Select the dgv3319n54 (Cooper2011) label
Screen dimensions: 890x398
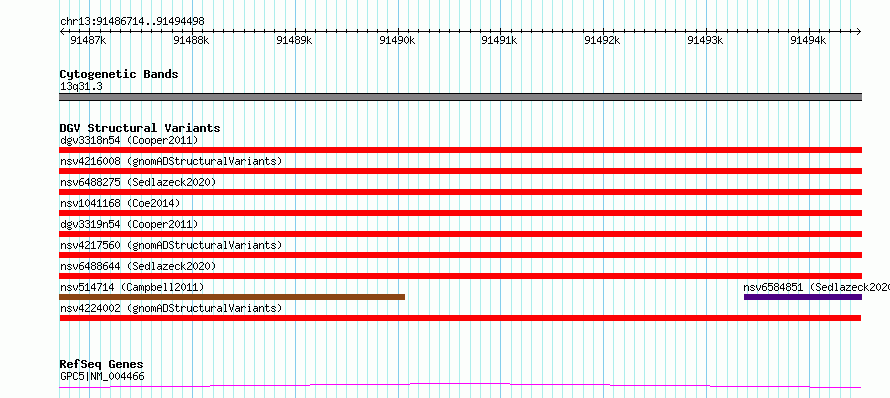click(129, 224)
